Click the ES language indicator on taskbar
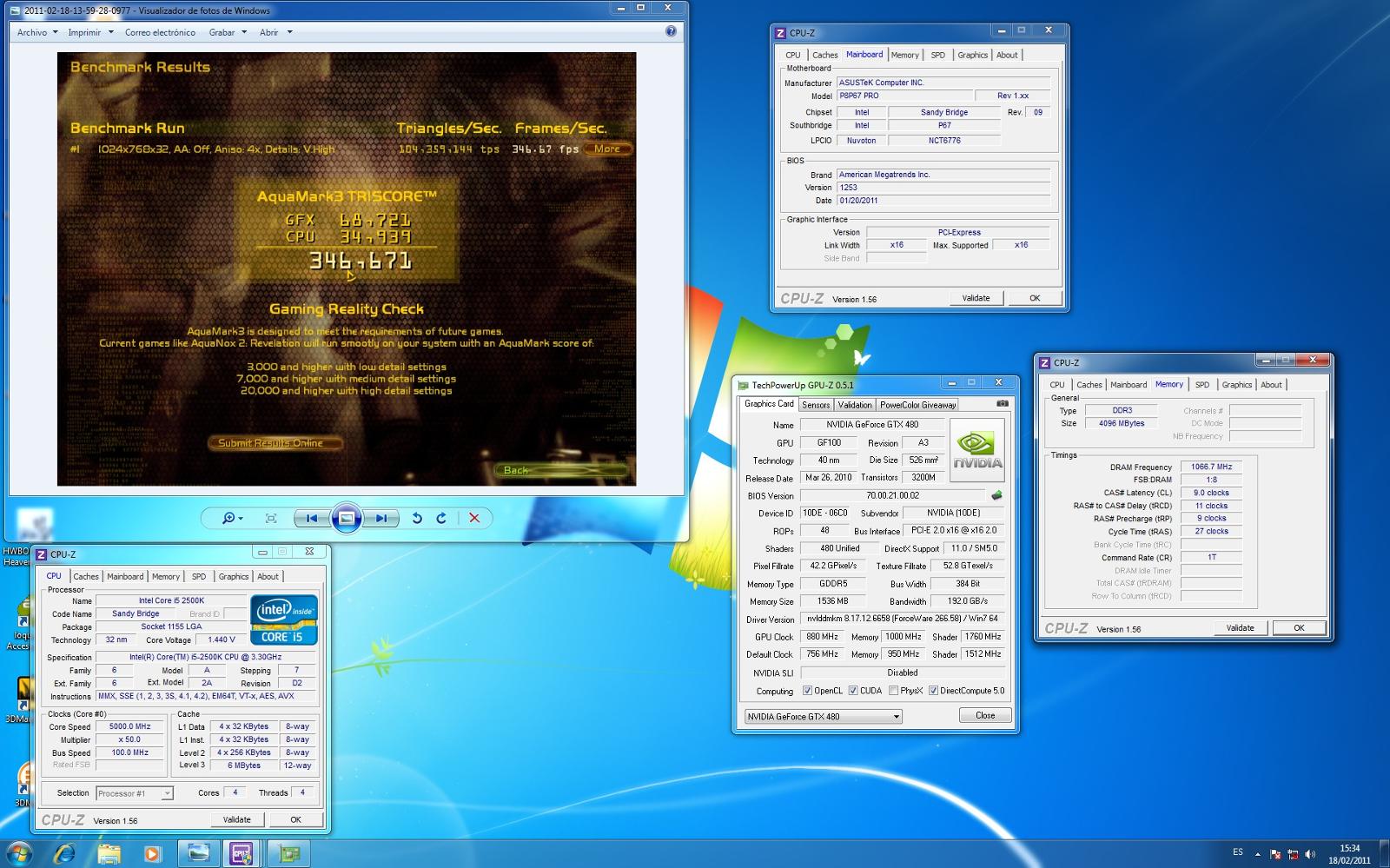Image resolution: width=1390 pixels, height=868 pixels. [1237, 852]
